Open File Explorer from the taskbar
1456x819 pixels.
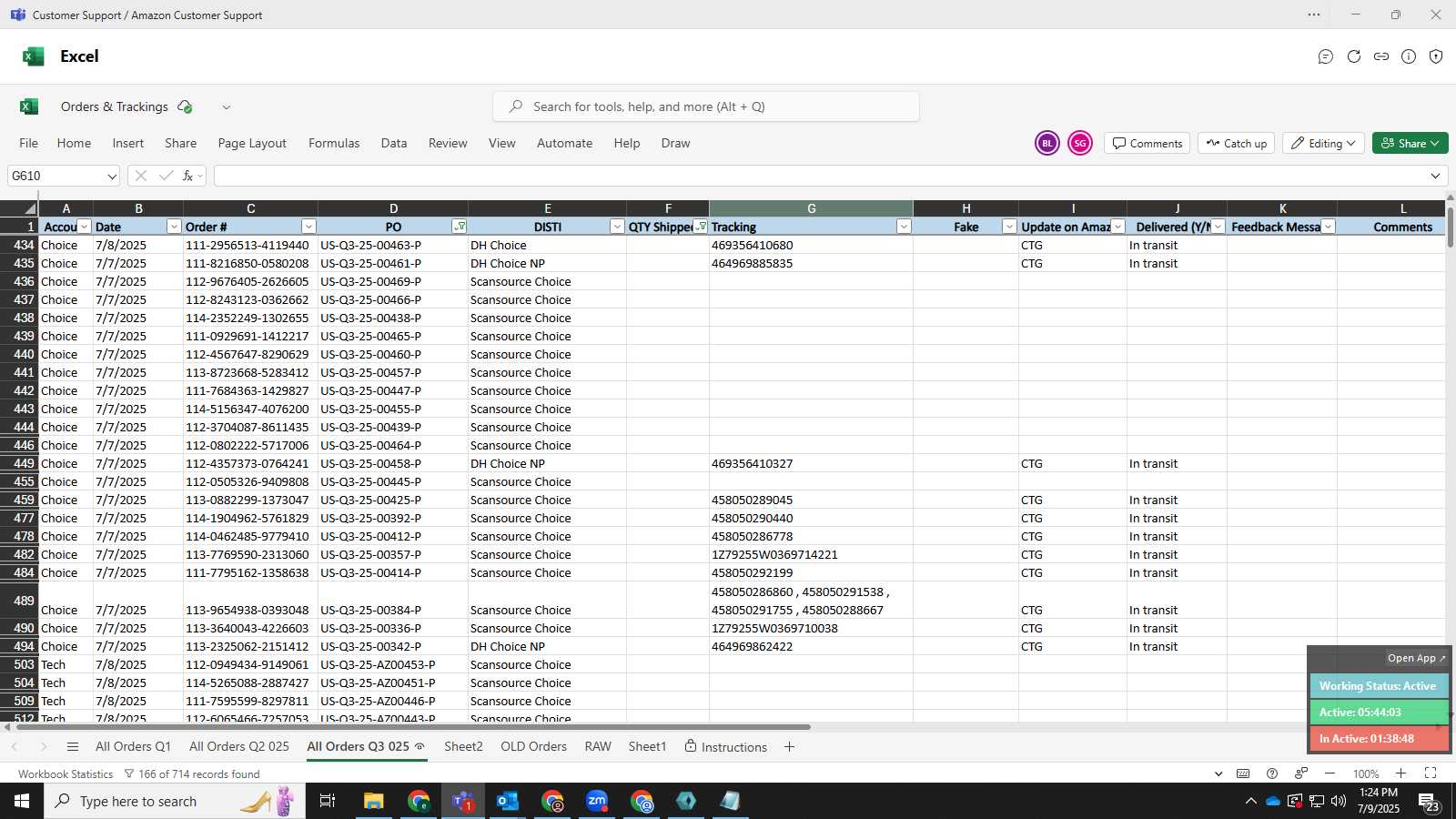(374, 801)
